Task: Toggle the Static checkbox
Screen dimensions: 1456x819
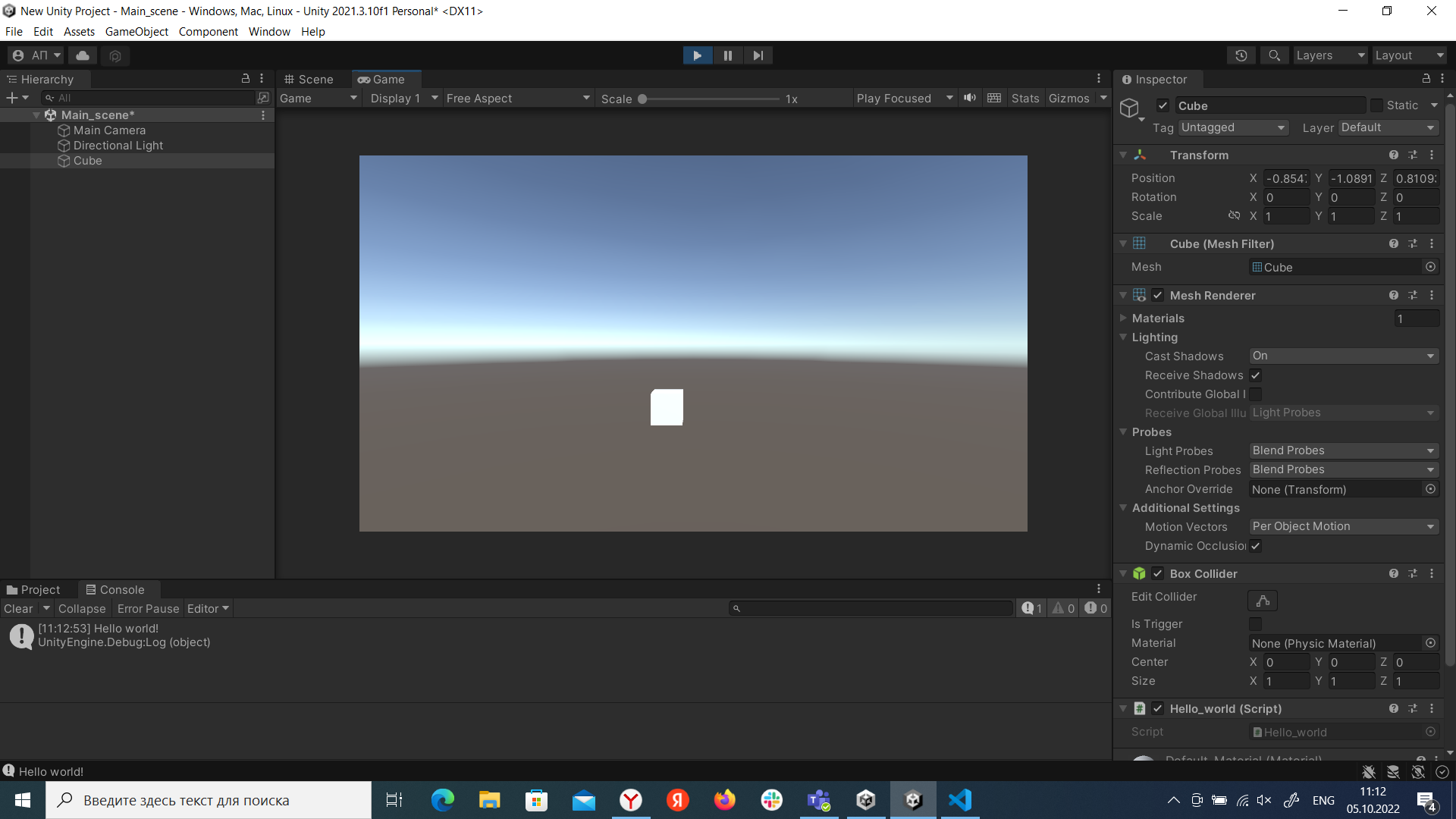Action: [1376, 105]
